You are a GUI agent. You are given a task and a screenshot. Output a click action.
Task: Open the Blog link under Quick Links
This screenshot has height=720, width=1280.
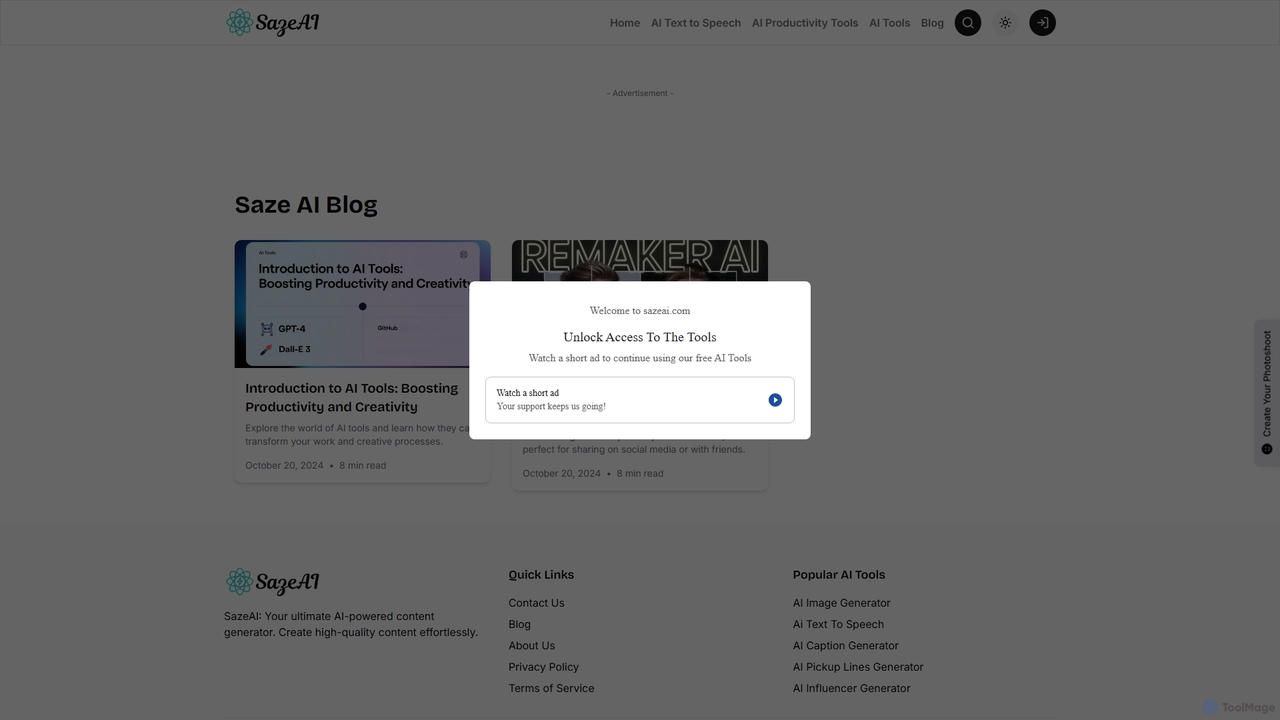click(519, 624)
